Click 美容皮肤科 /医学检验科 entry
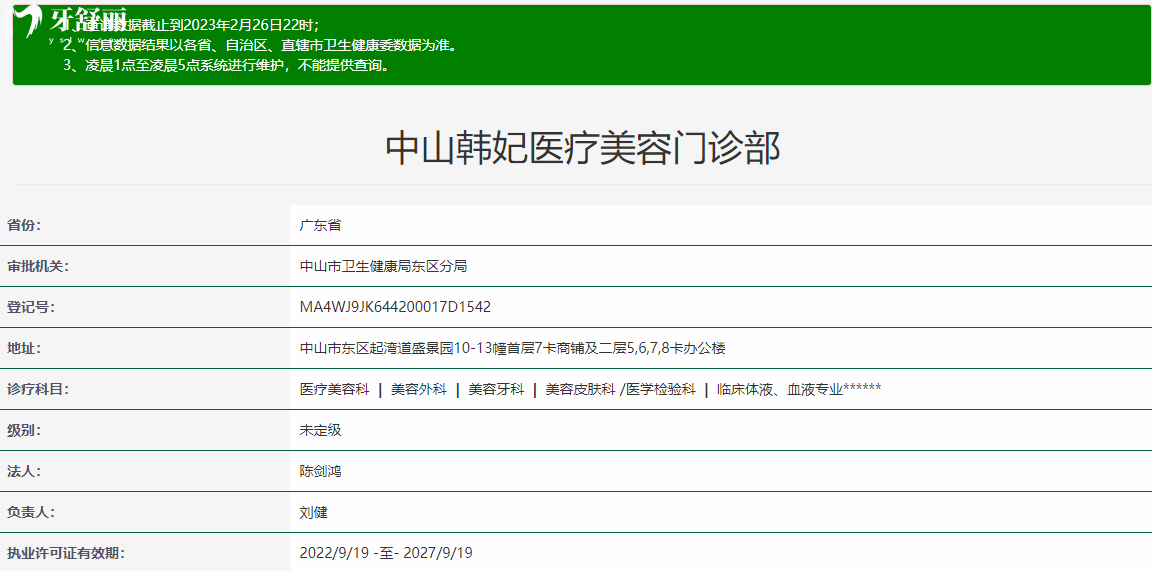The width and height of the screenshot is (1152, 571). 620,389
